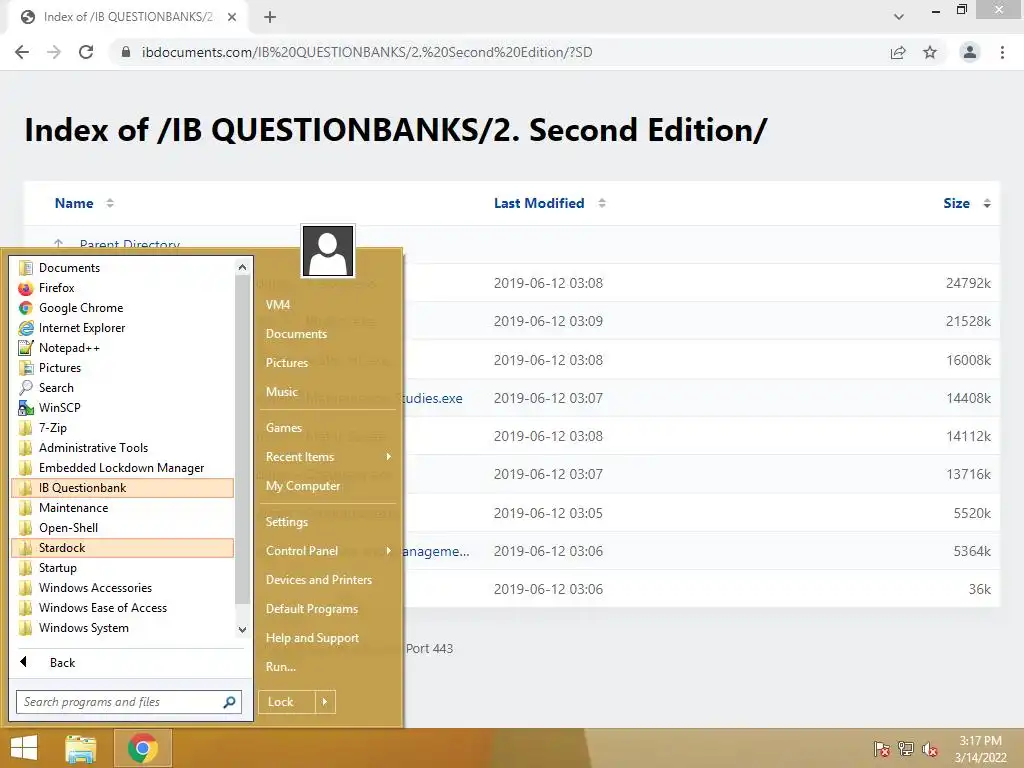Open Music from the Start menu

coord(328,392)
